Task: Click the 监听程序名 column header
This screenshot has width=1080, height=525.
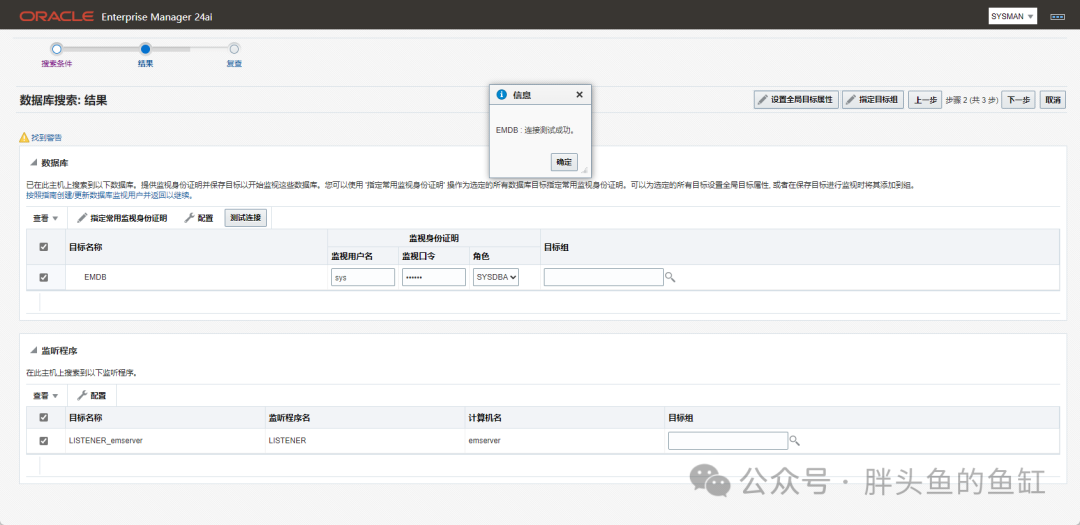Action: (x=289, y=418)
